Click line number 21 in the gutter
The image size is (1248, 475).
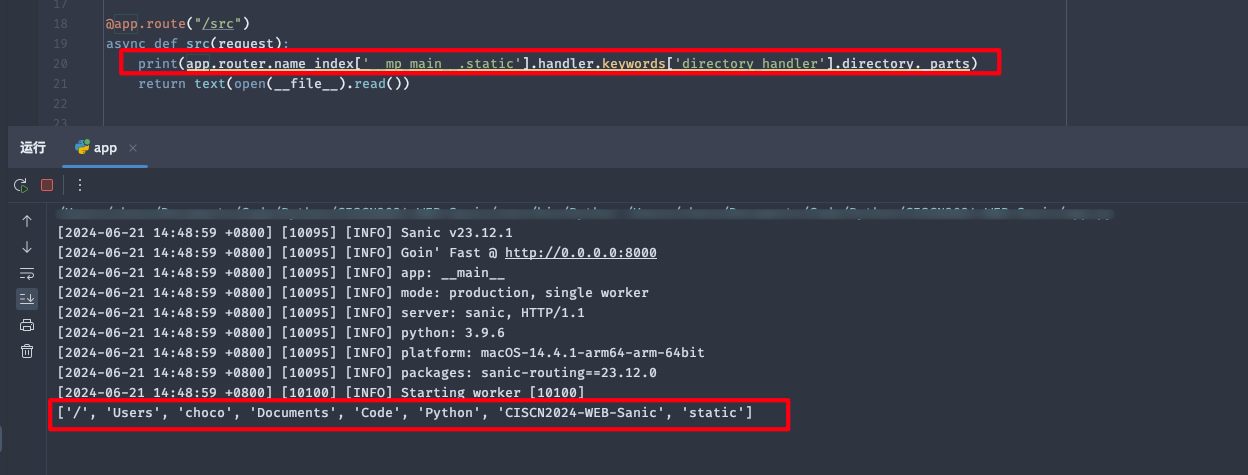pos(58,84)
